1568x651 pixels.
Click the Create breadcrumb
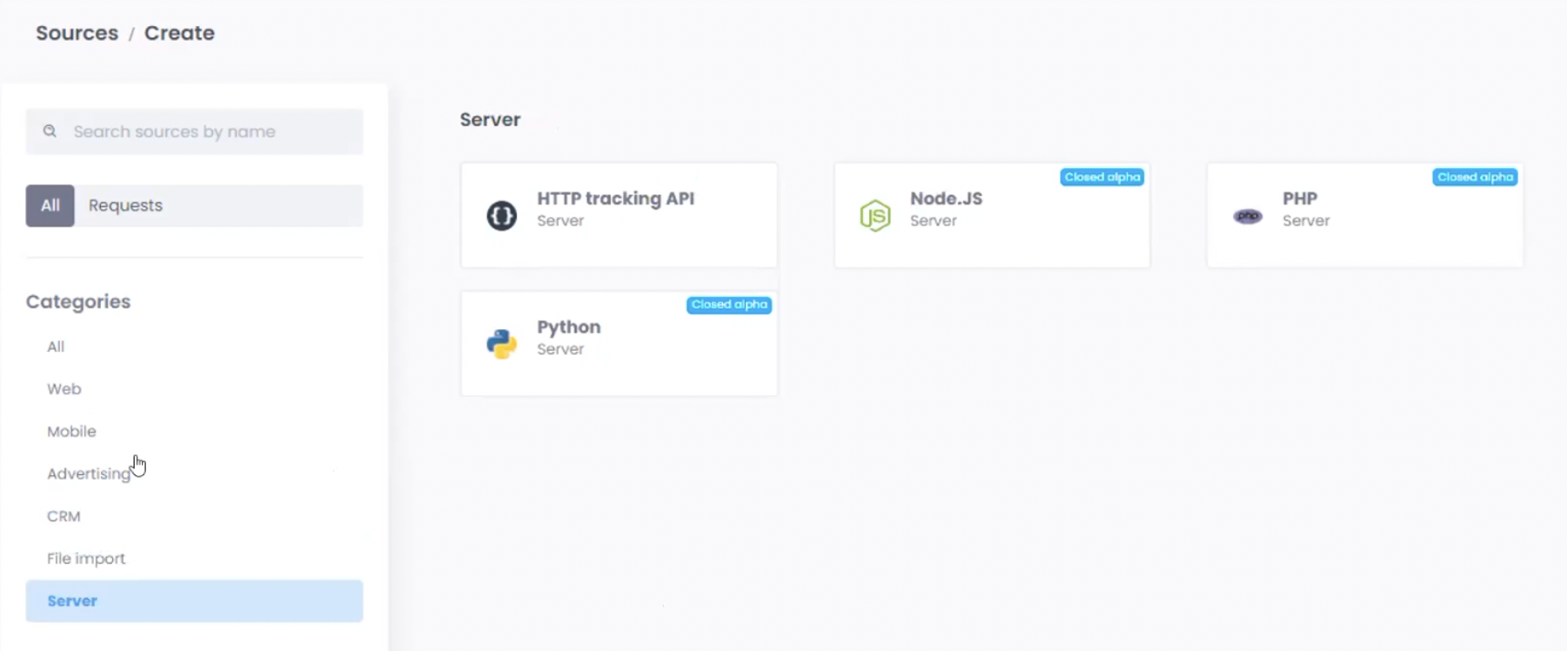[x=179, y=33]
